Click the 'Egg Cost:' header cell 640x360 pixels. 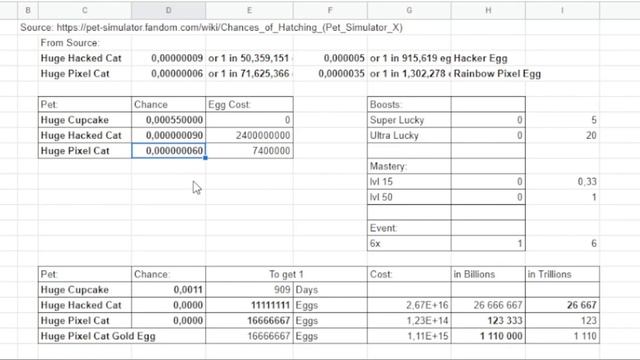coord(249,104)
